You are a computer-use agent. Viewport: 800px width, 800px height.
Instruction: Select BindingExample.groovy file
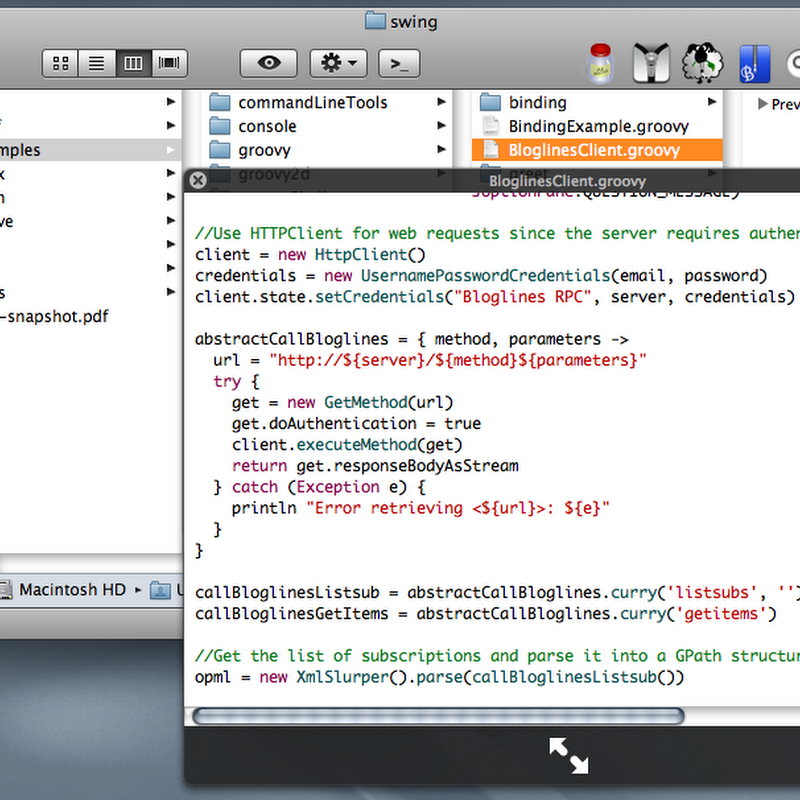(x=598, y=127)
